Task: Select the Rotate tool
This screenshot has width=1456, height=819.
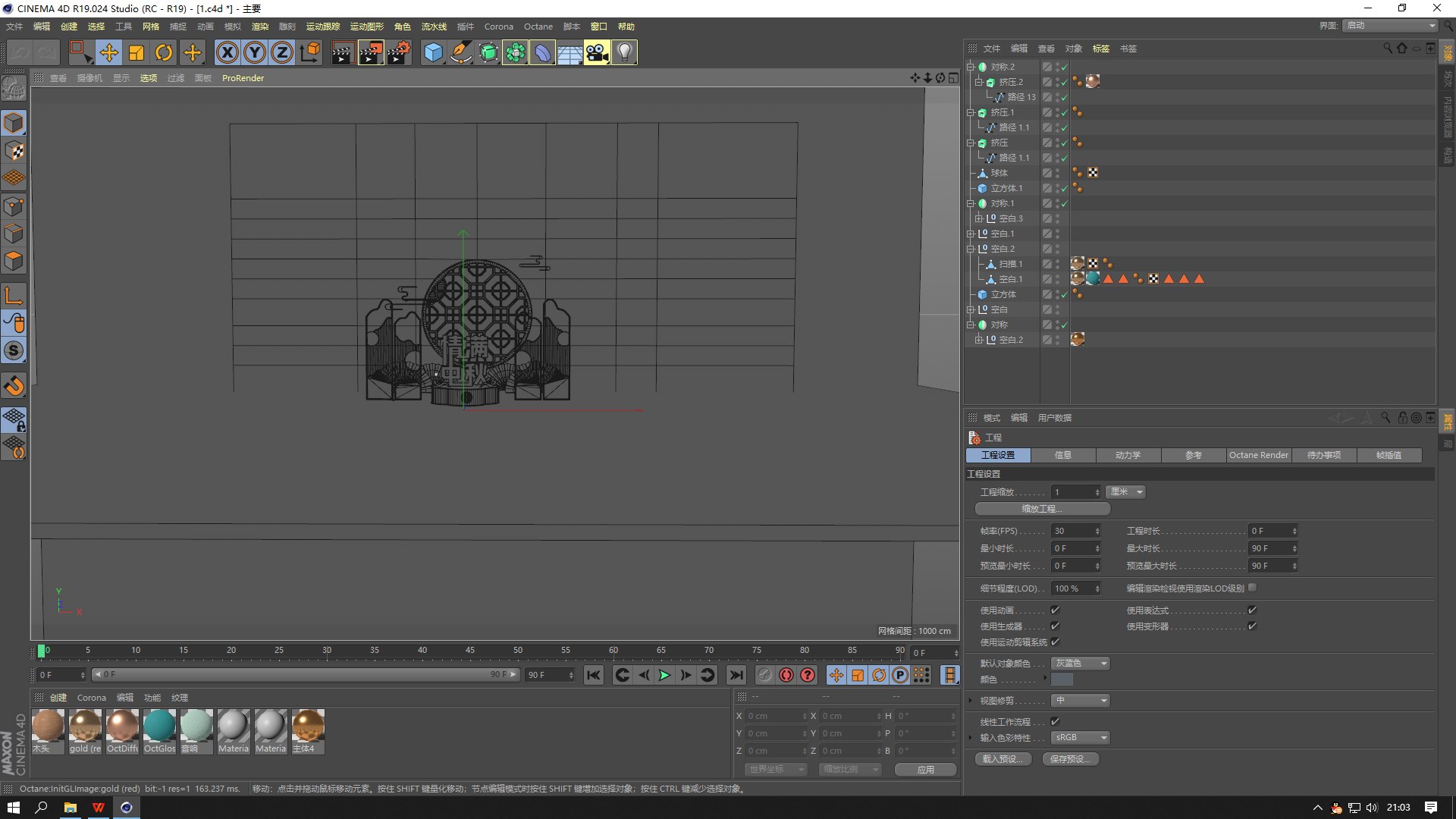Action: tap(164, 52)
